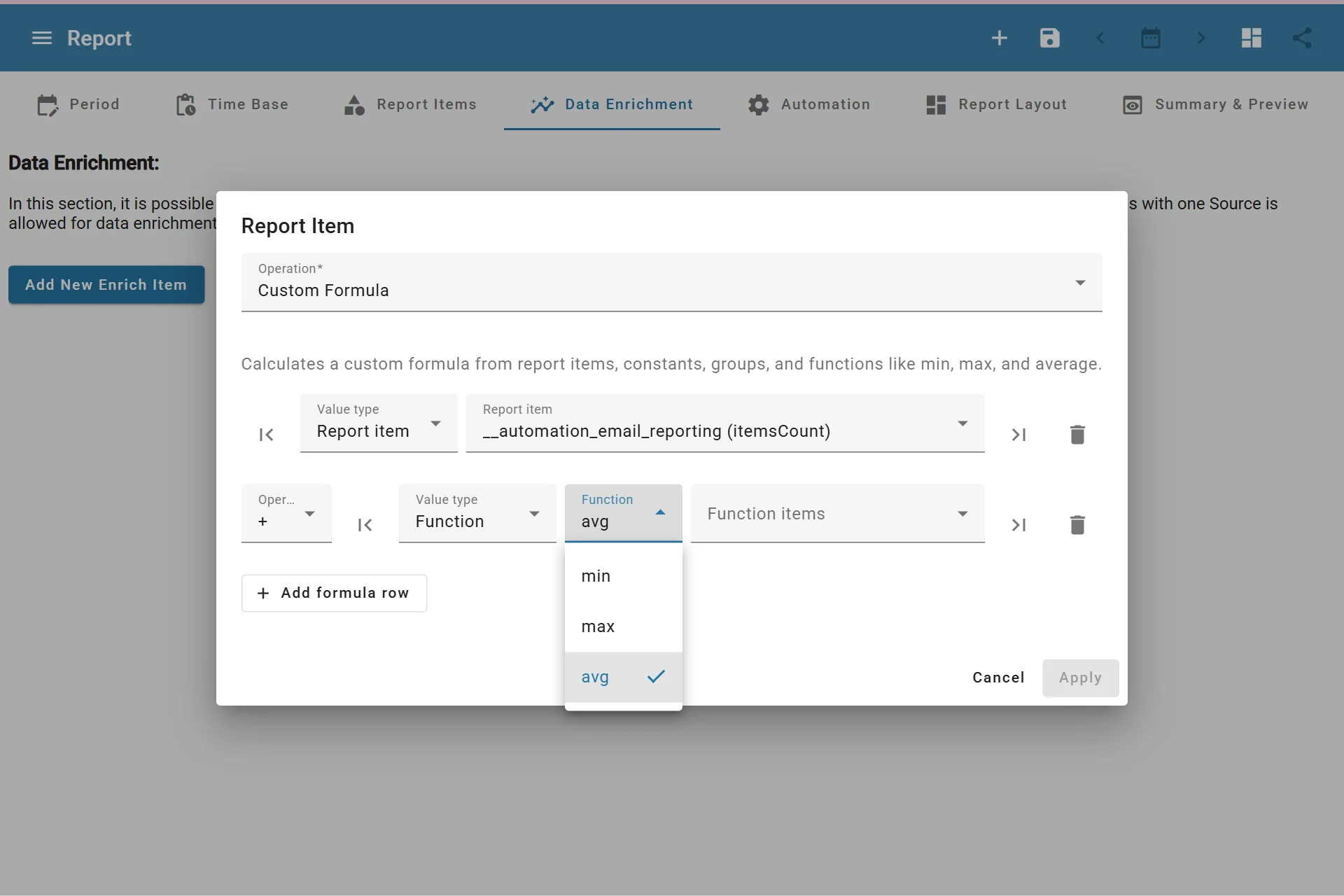
Task: Open Summary & Preview tab
Action: (x=1215, y=104)
